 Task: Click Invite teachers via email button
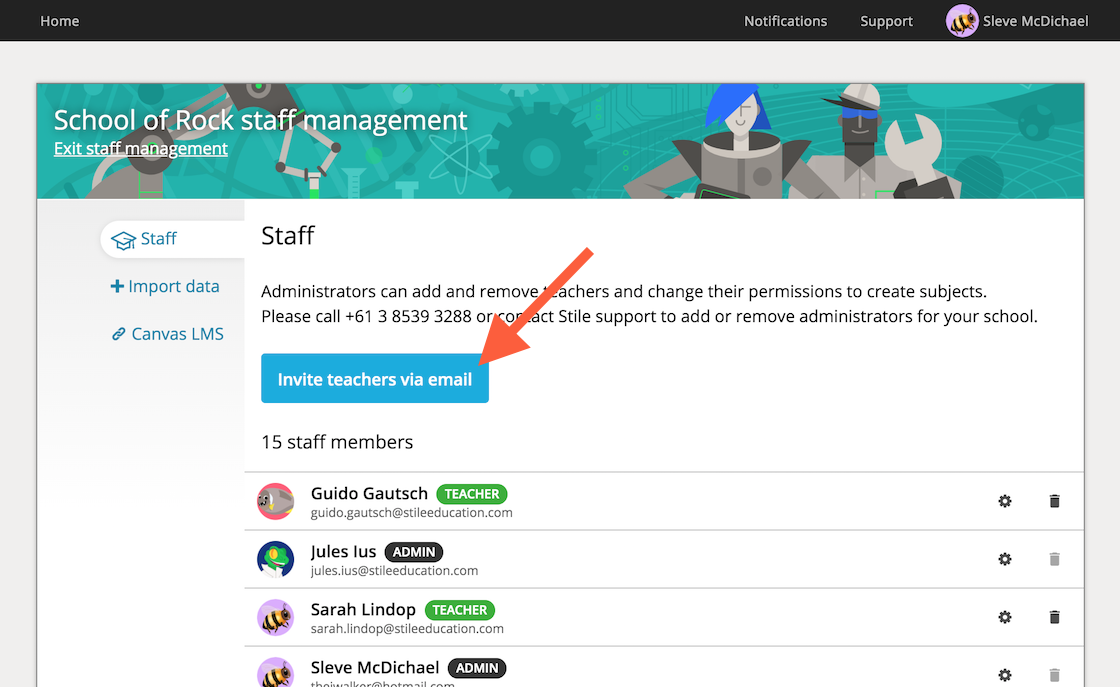(x=375, y=378)
